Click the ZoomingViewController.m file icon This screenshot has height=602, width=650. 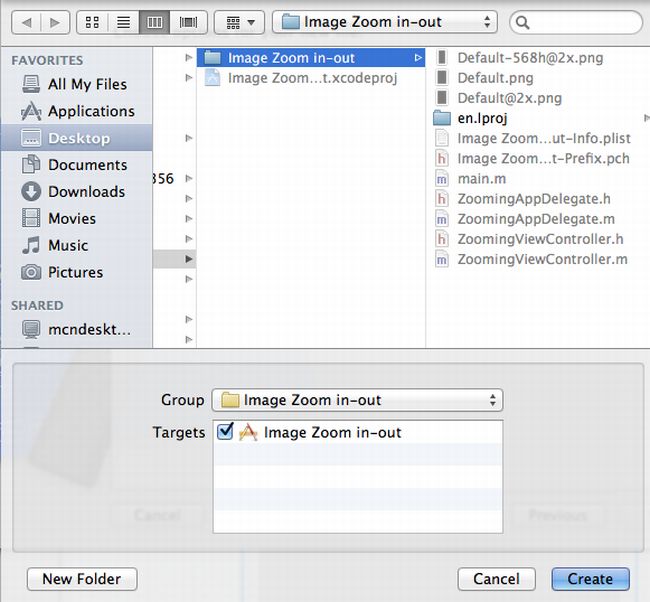442,259
